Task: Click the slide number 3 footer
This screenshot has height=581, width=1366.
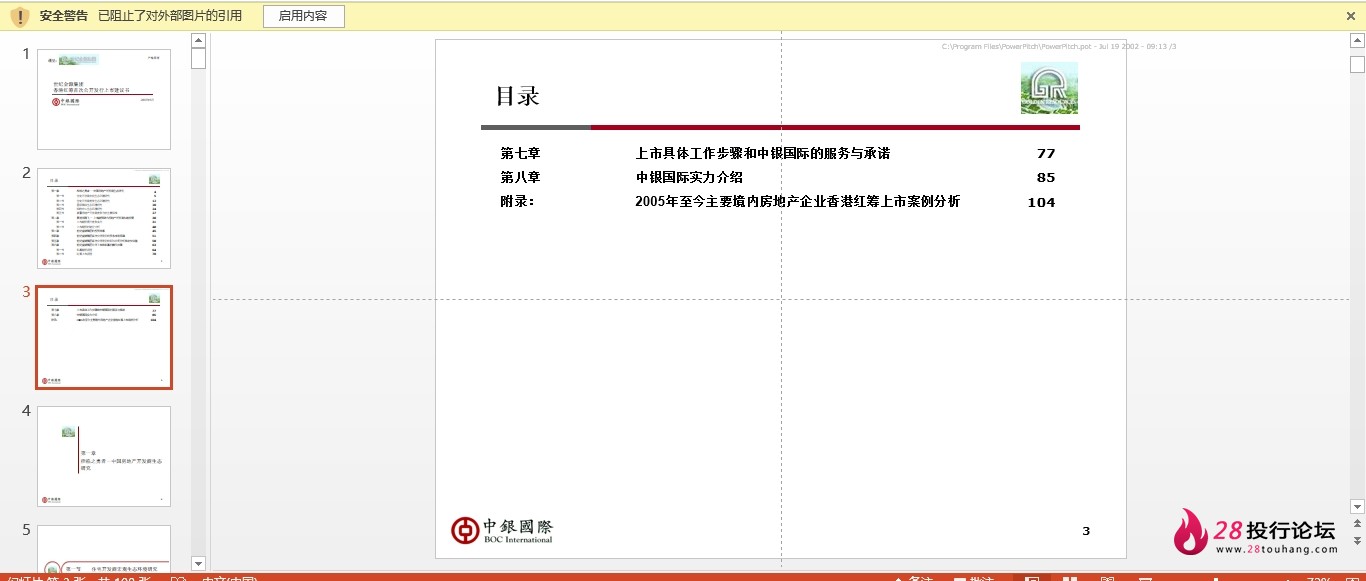Action: click(1086, 531)
